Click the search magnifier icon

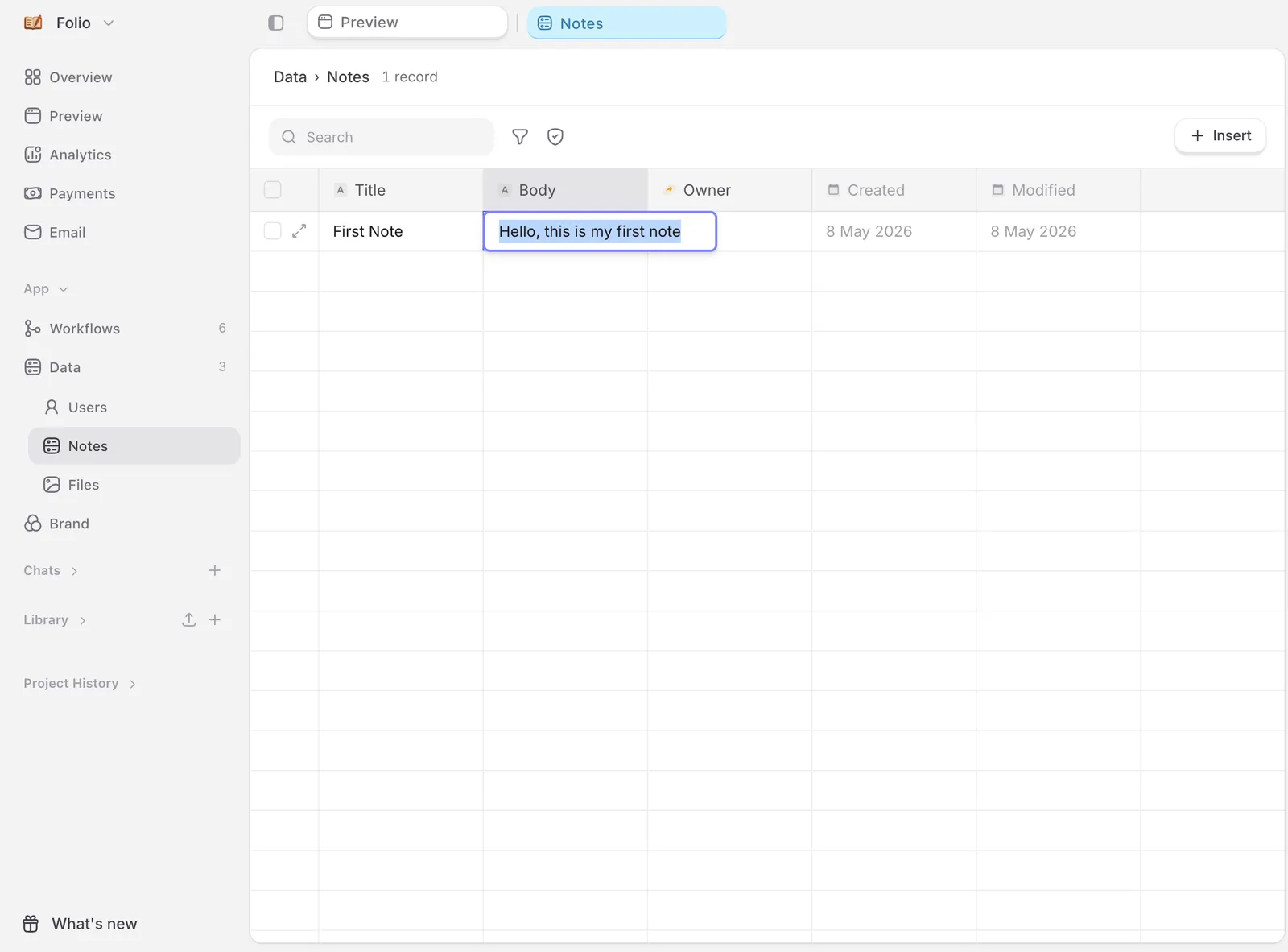289,137
